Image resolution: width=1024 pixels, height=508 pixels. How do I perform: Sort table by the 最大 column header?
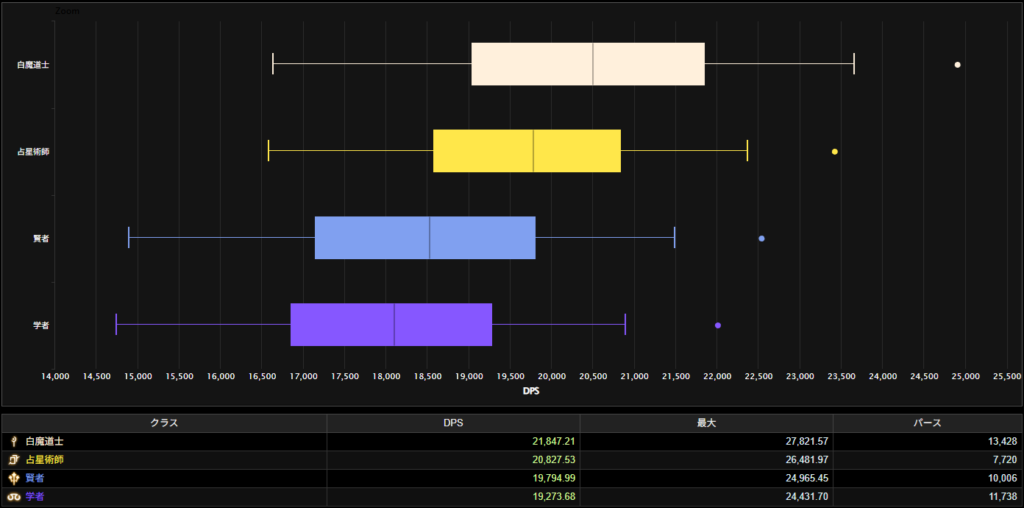[x=706, y=423]
